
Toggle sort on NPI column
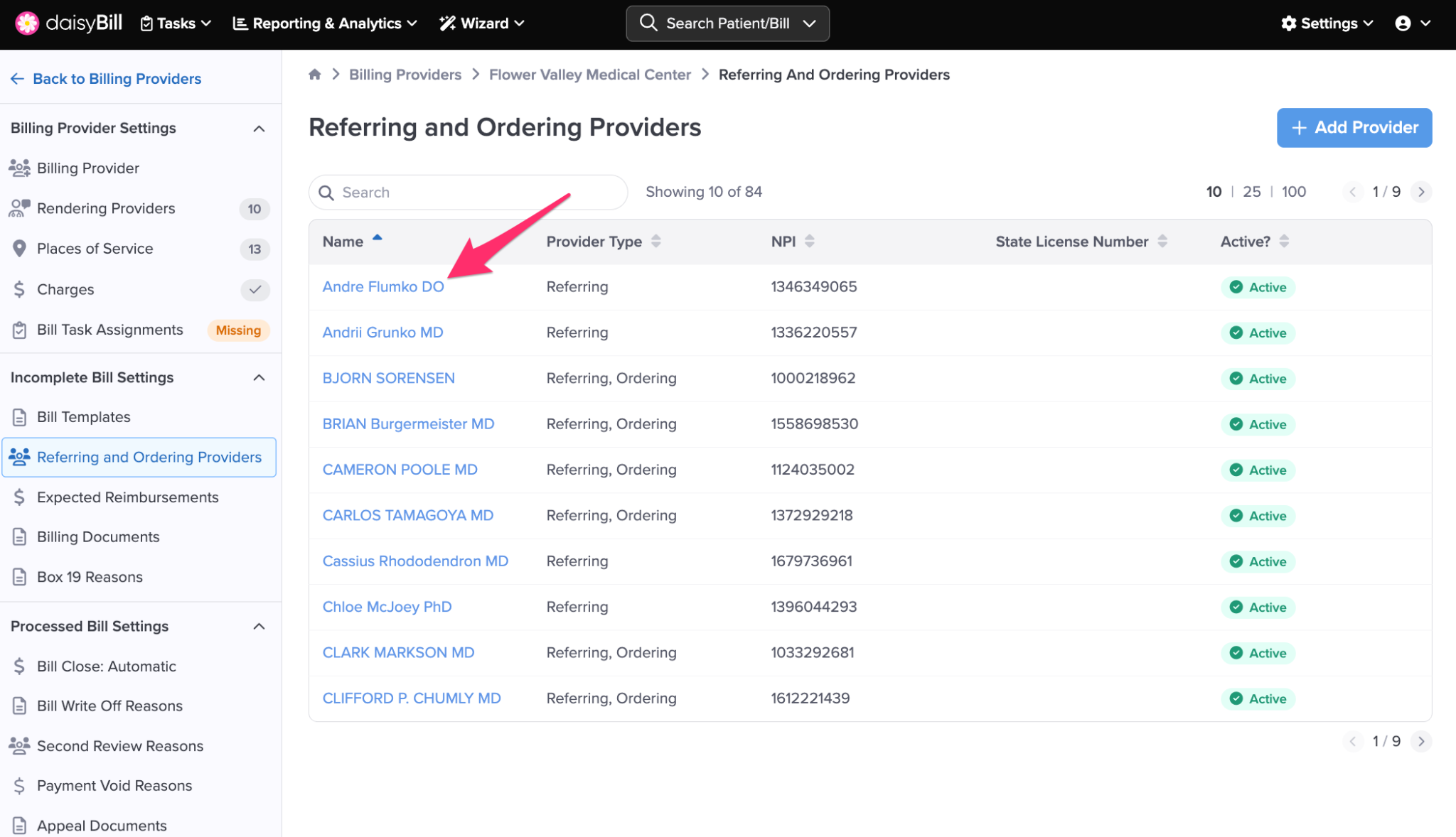pos(809,242)
